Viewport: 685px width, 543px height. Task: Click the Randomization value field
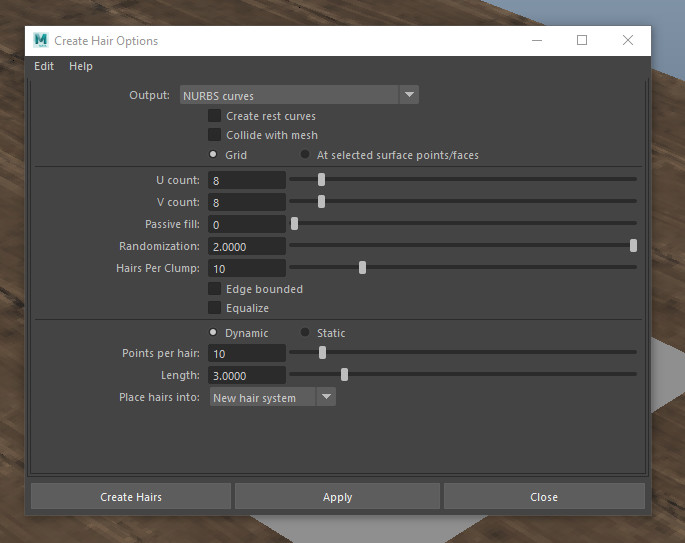(x=247, y=246)
